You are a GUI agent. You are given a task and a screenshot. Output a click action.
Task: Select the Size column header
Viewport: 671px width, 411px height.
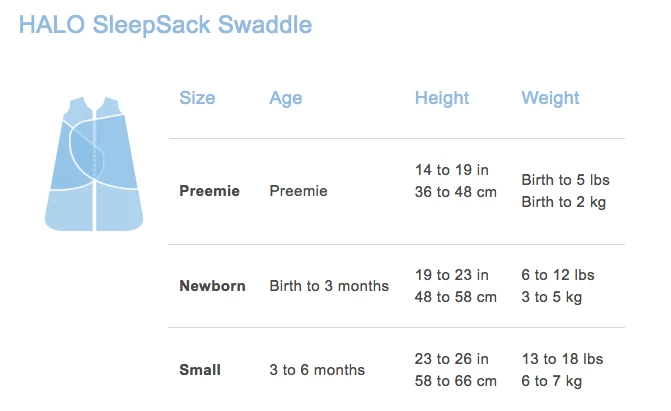click(197, 98)
